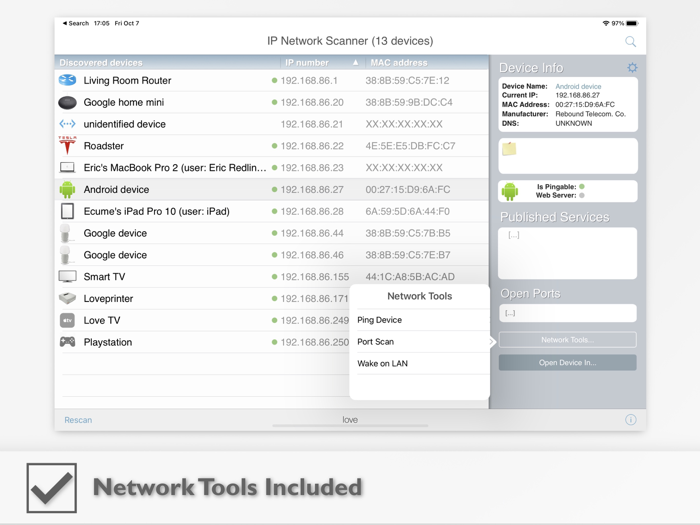Click the 'love' network name label

(x=350, y=420)
